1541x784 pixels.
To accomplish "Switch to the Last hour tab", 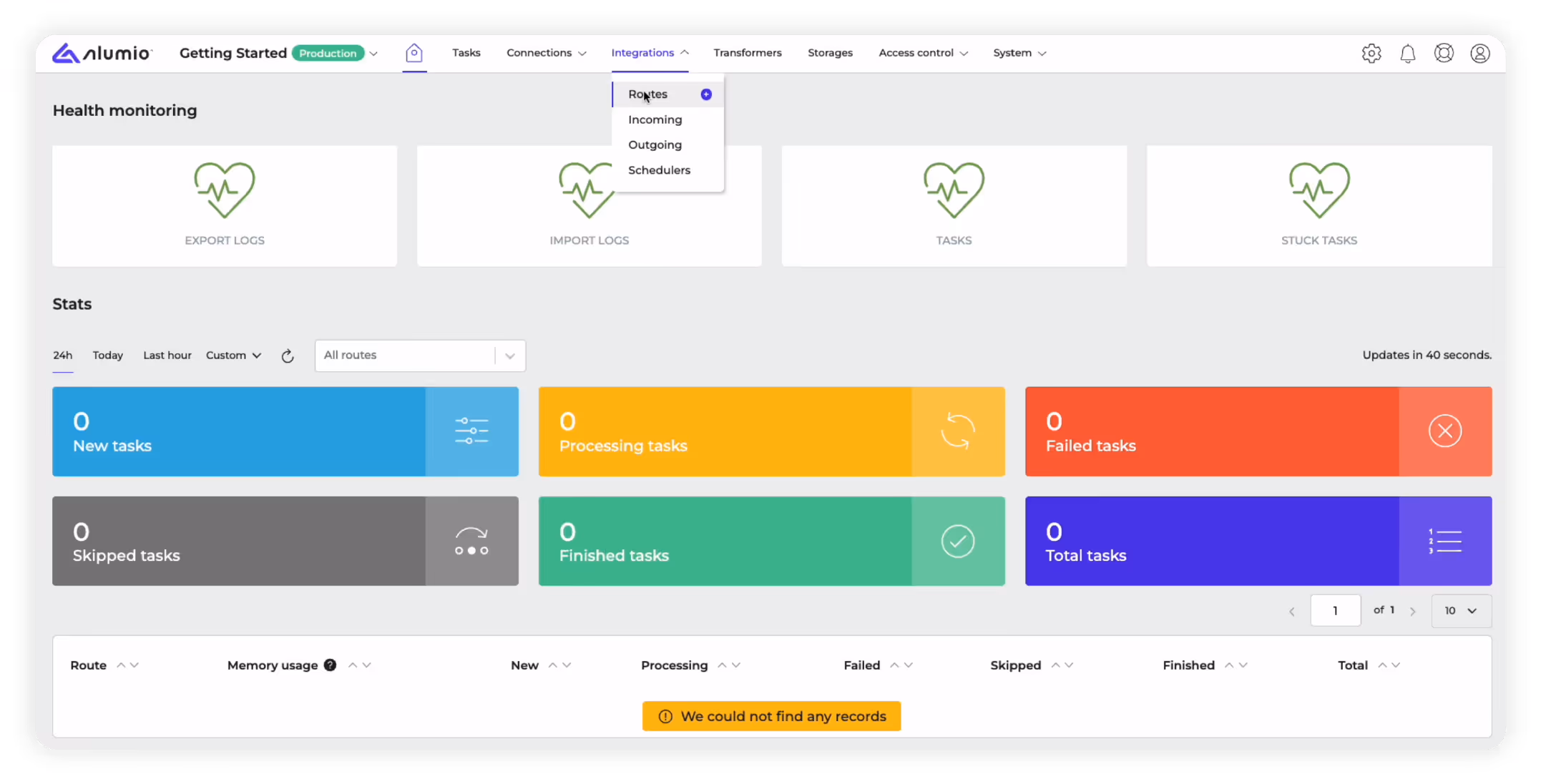I will click(x=167, y=356).
